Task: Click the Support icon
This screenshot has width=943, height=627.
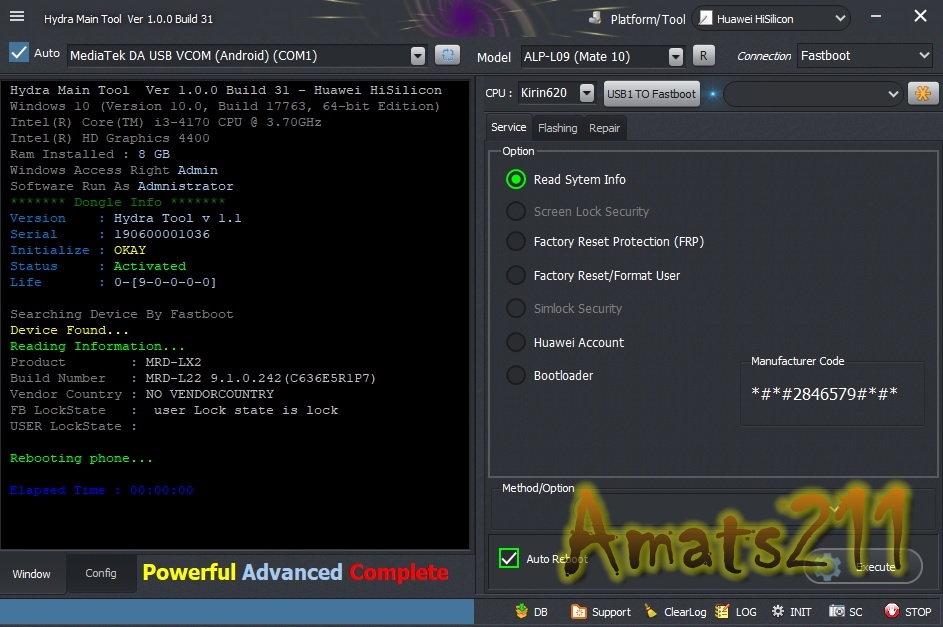Action: pyautogui.click(x=579, y=611)
